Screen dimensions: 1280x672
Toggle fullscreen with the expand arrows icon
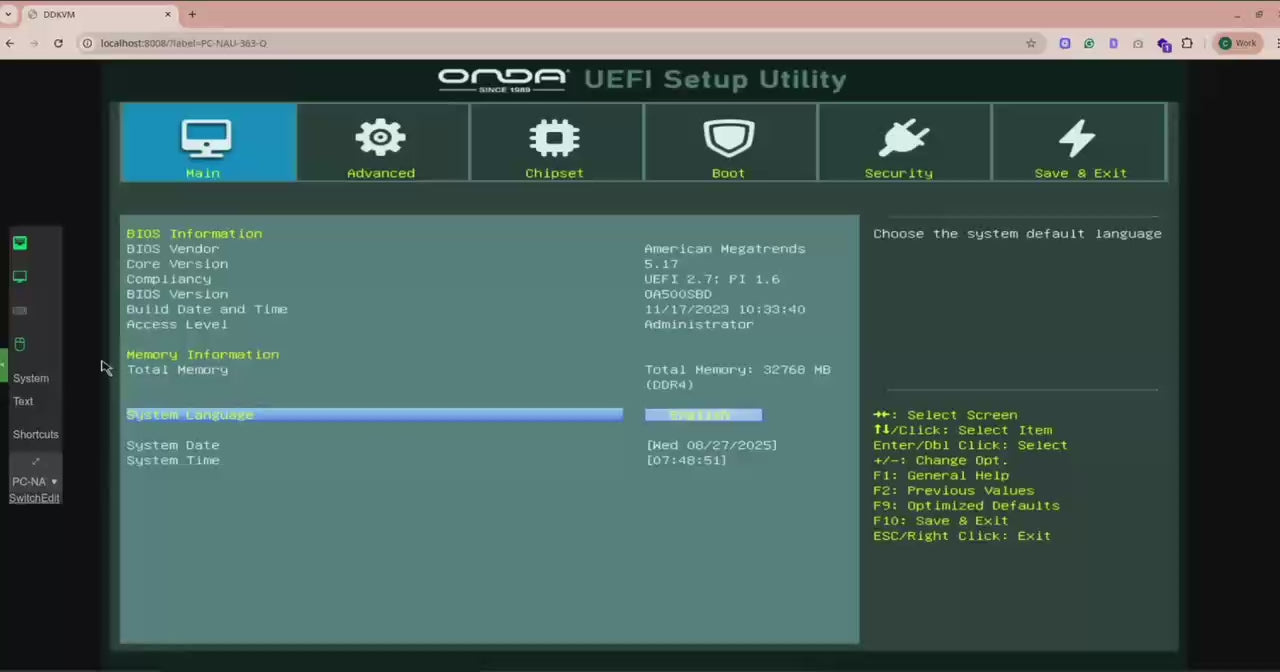(x=36, y=461)
